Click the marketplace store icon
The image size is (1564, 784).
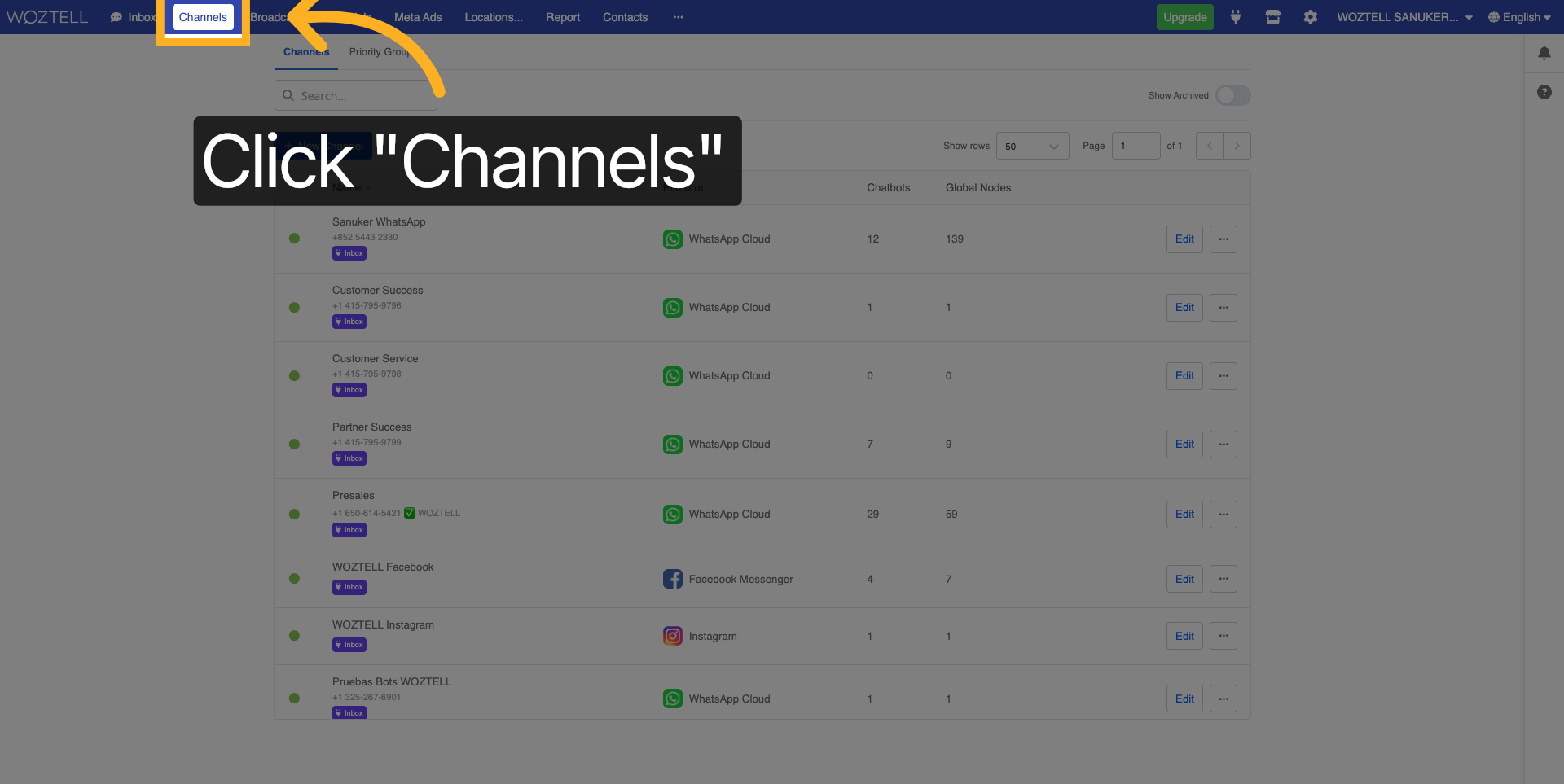tap(1272, 17)
